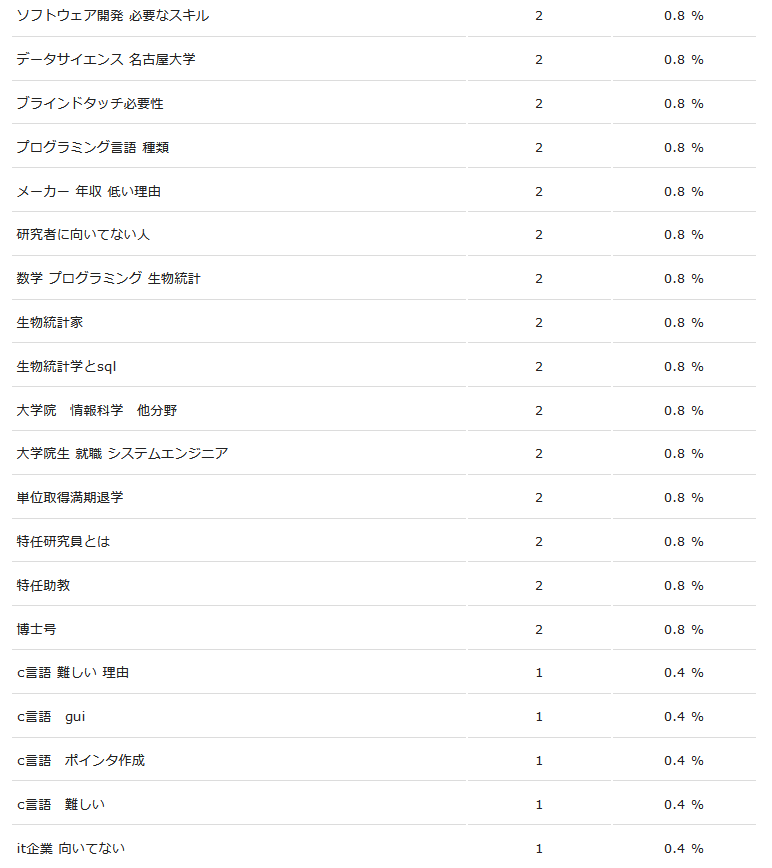Select 研究者に向いてない人 keyword
The height and width of the screenshot is (868, 772).
83,235
